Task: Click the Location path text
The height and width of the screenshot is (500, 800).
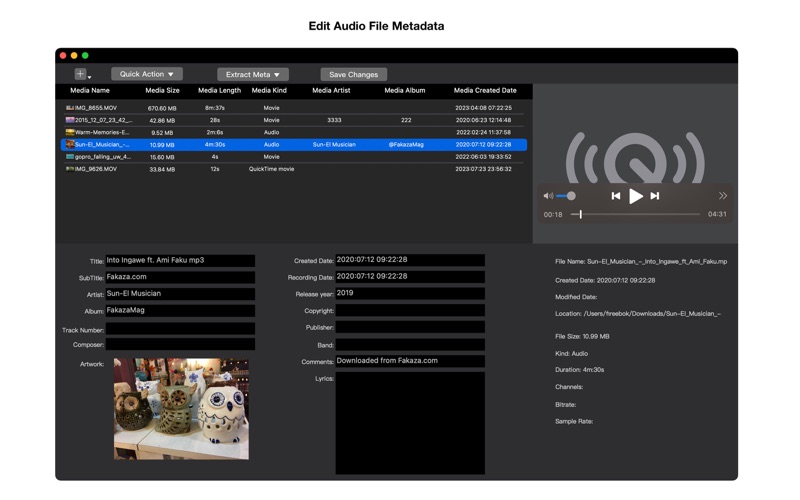Action: [638, 314]
